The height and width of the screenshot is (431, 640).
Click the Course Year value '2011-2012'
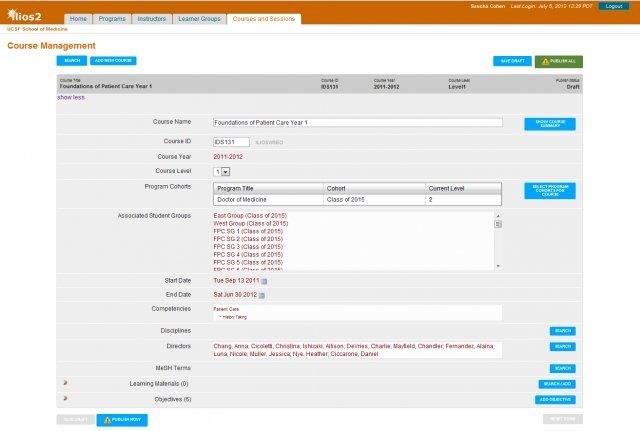click(228, 157)
